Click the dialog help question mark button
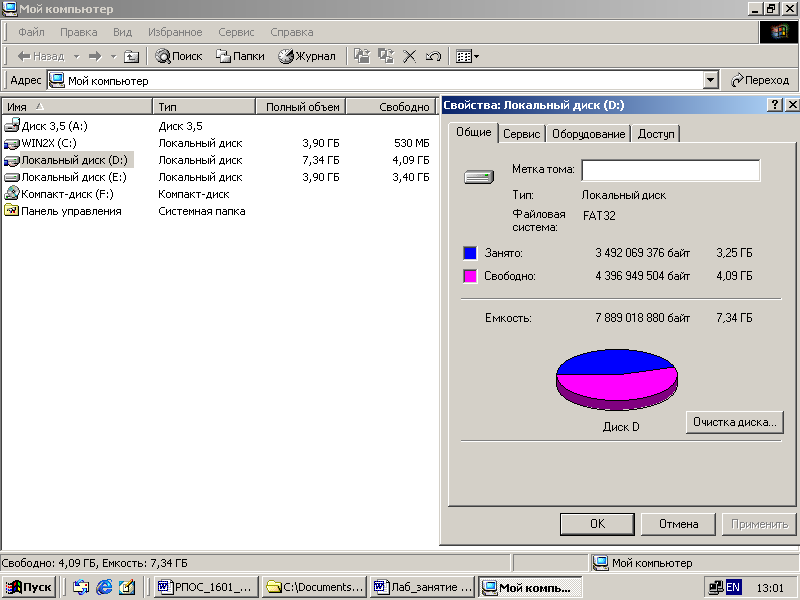The image size is (800, 600). pos(774,105)
